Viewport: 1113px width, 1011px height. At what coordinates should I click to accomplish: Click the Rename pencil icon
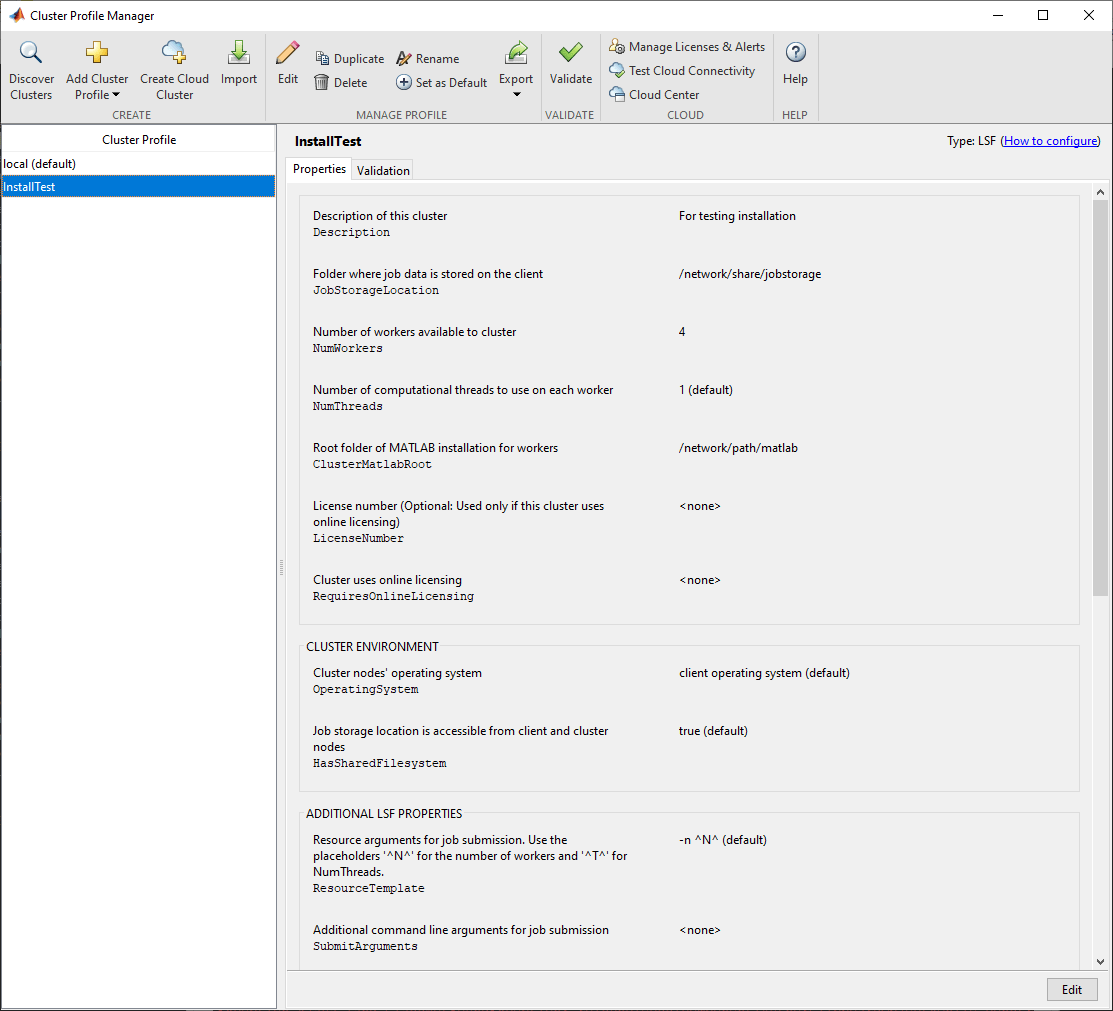(x=404, y=59)
